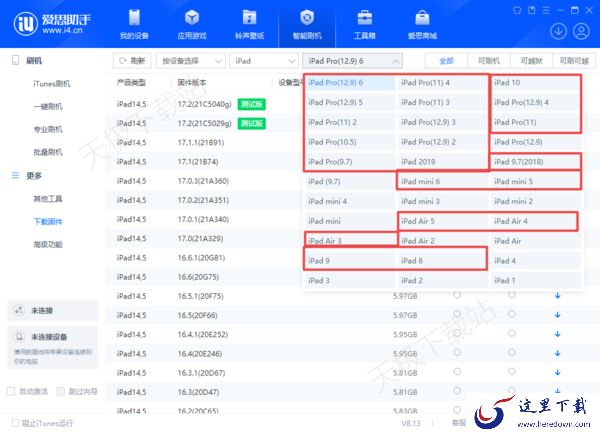Open iTunes刷机 in the sidebar
Viewport: 600px width, 432px height.
[x=52, y=83]
